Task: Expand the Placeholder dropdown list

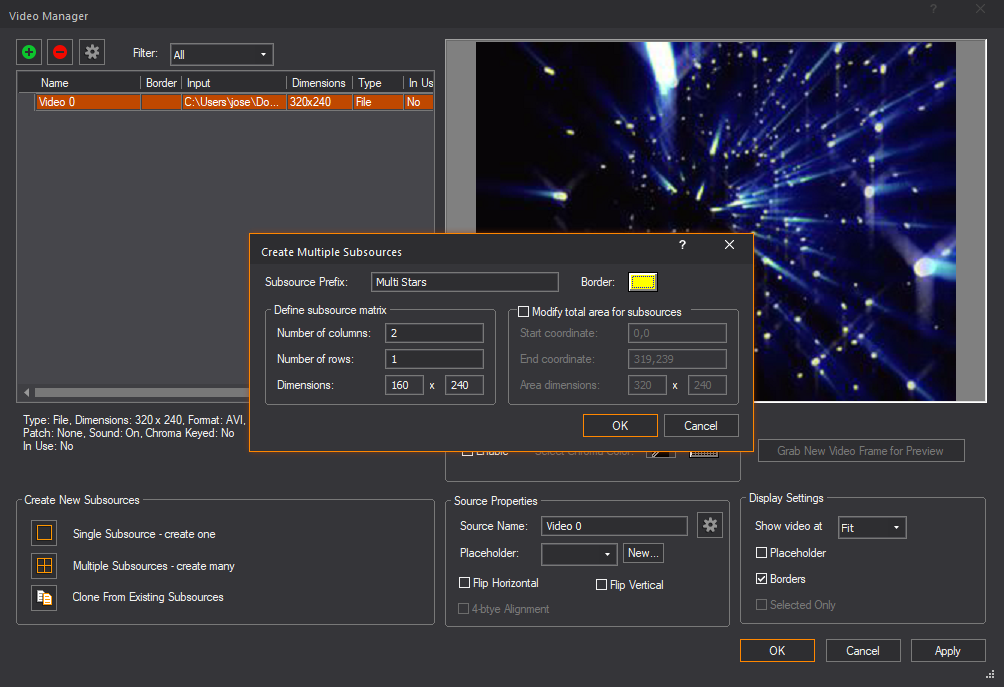Action: point(579,553)
